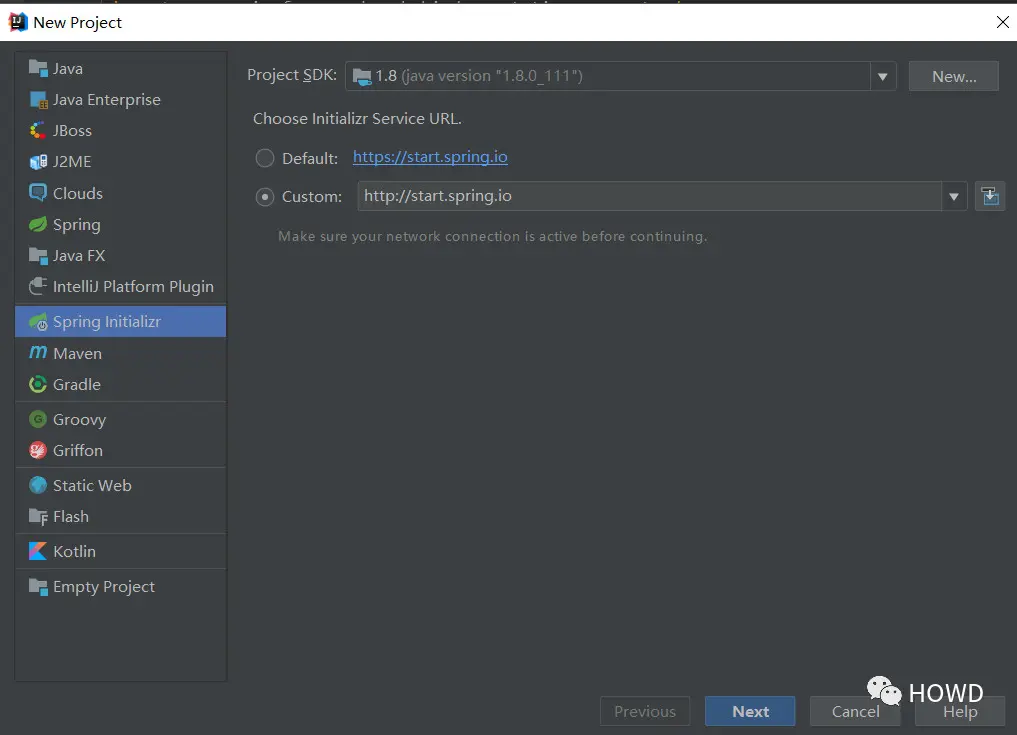1017x735 pixels.
Task: Click the download icon beside Custom URL field
Action: pyautogui.click(x=990, y=196)
